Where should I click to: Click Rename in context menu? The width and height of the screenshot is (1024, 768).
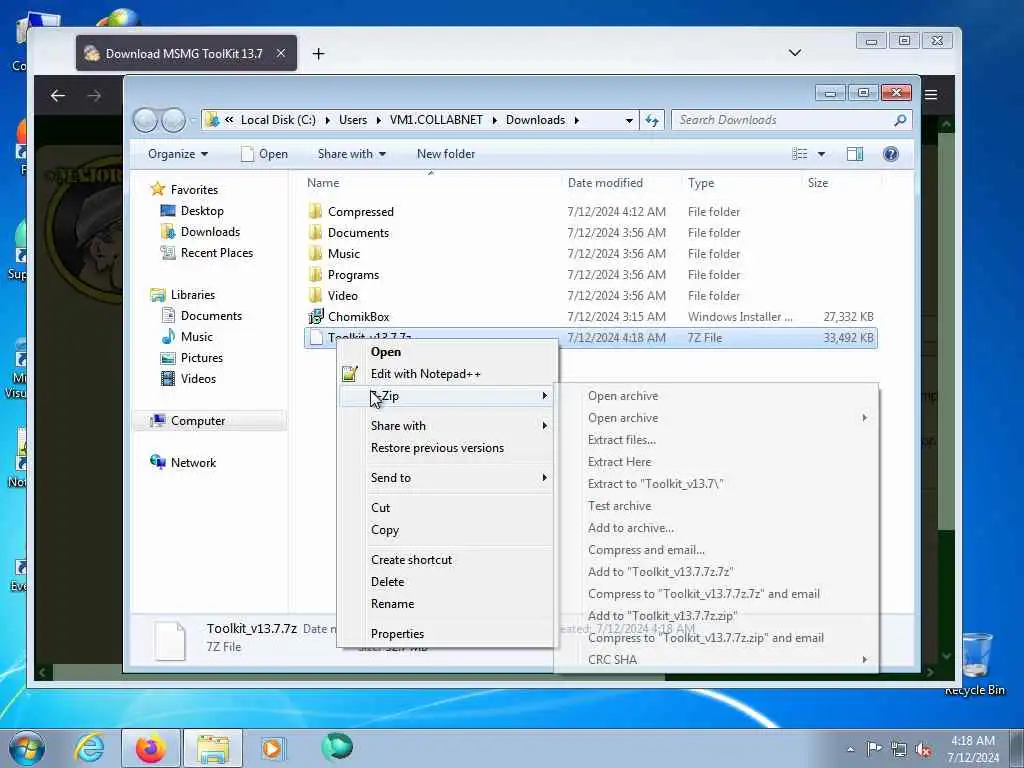392,604
